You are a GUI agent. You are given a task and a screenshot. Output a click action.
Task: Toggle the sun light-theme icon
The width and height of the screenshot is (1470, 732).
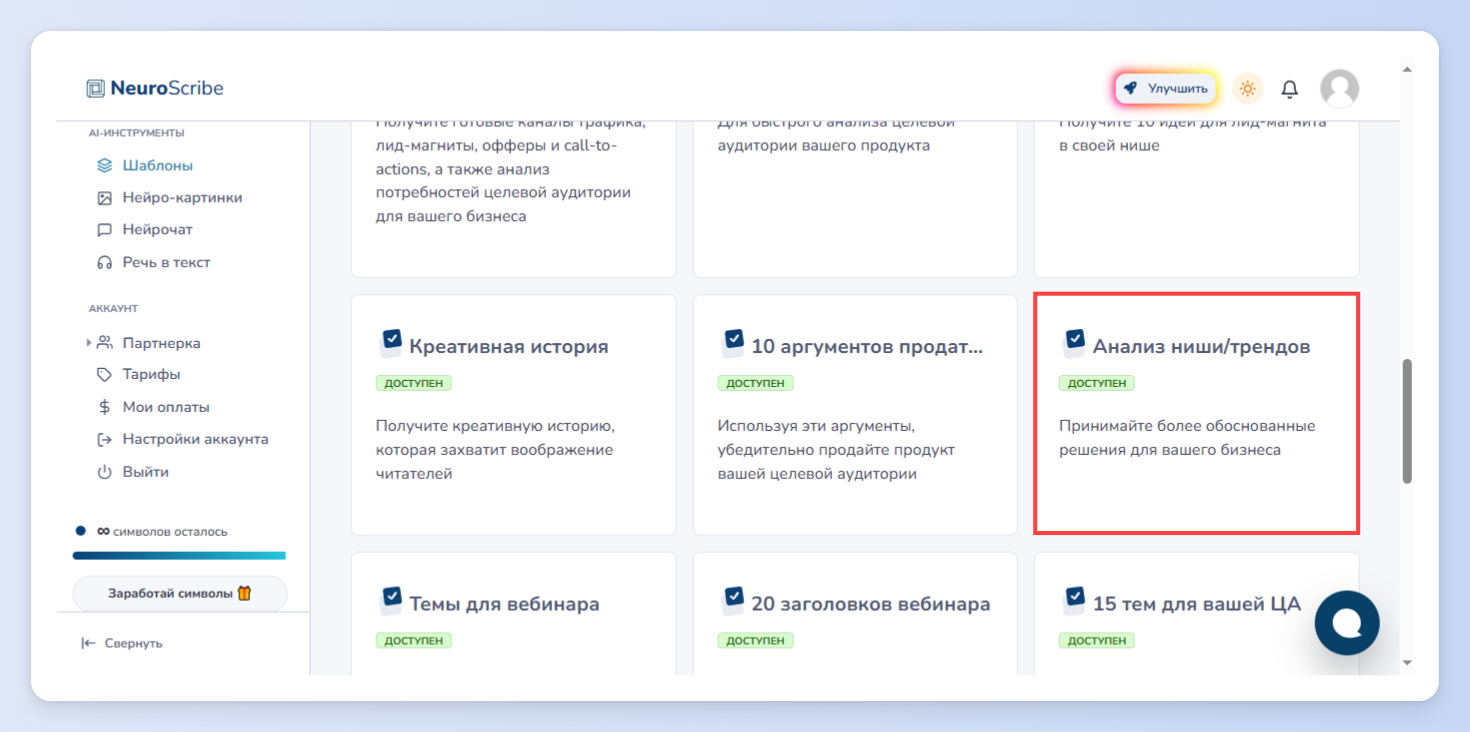click(x=1247, y=88)
